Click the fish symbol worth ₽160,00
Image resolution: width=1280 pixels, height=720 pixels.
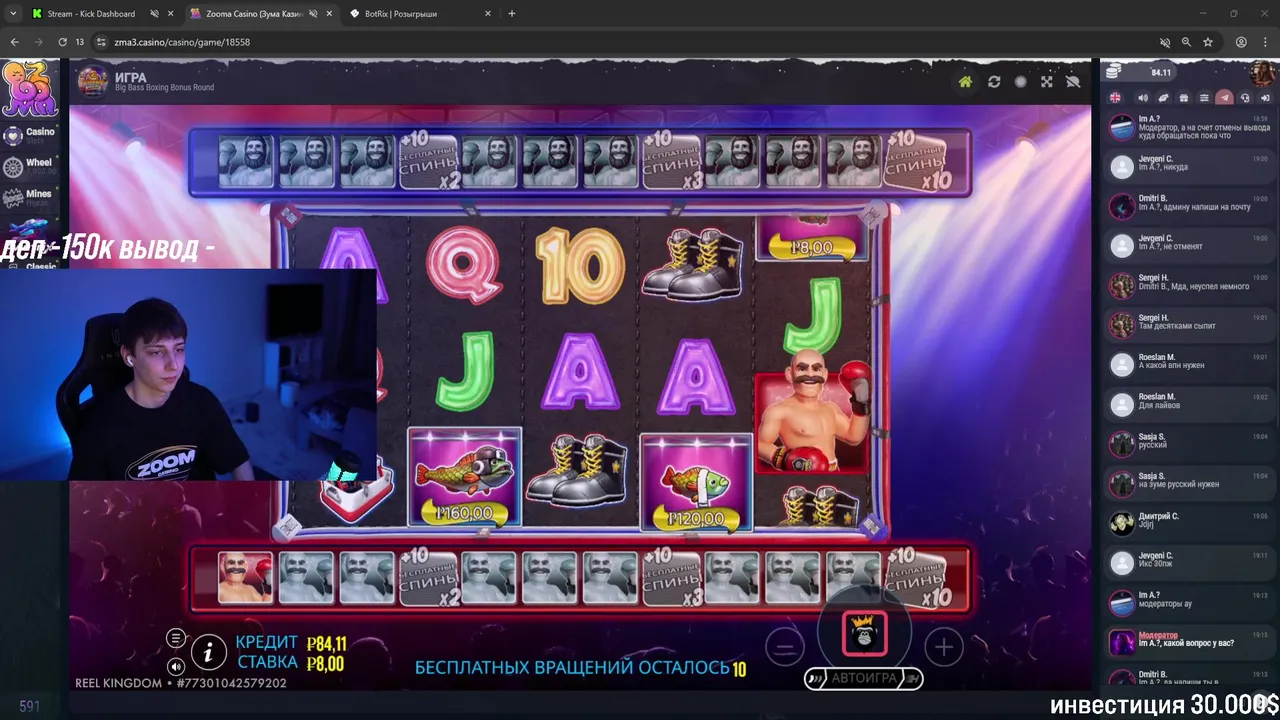(x=464, y=478)
